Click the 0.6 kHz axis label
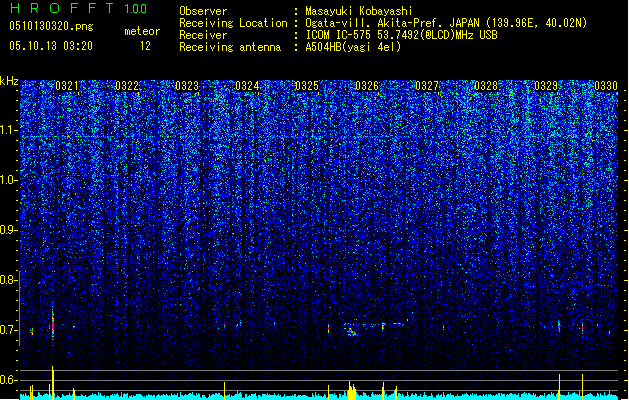Viewport: 629px width, 400px height. (x=8, y=380)
